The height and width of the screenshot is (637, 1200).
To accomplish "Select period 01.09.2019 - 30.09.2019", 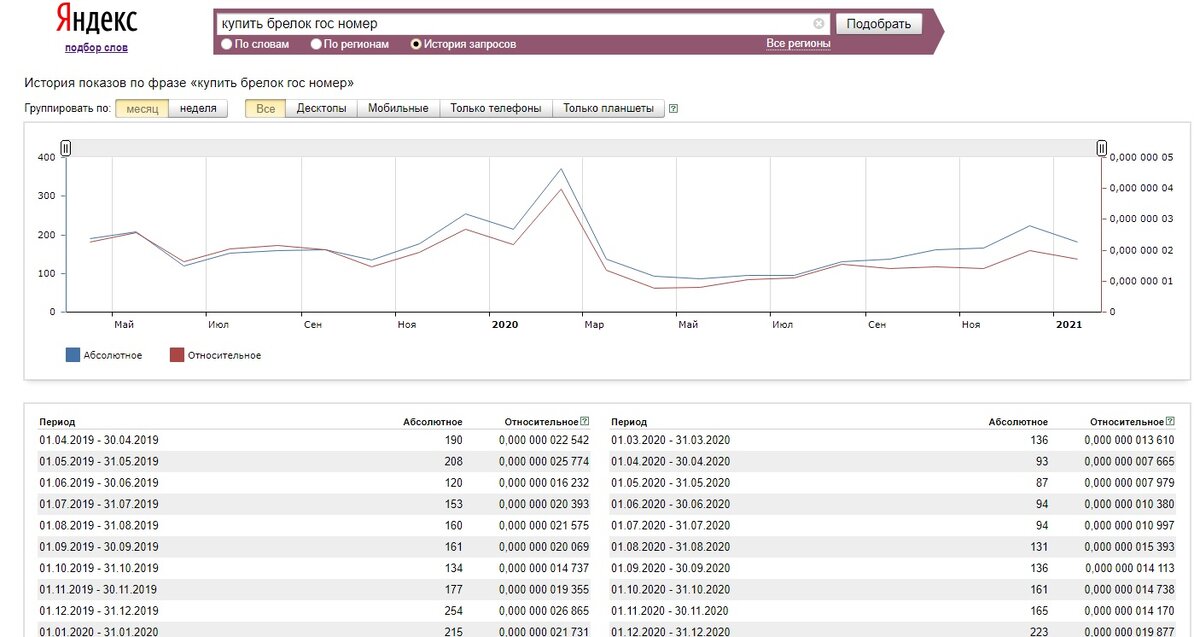I will [x=99, y=547].
